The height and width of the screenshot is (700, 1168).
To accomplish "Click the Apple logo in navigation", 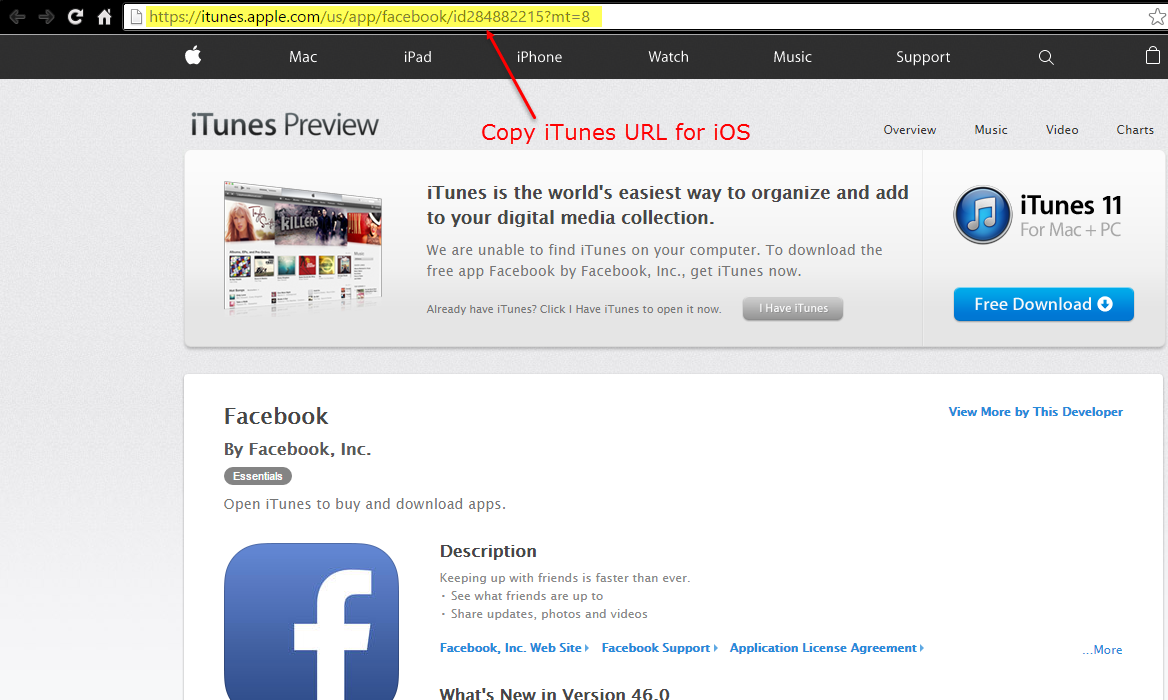I will [x=193, y=56].
